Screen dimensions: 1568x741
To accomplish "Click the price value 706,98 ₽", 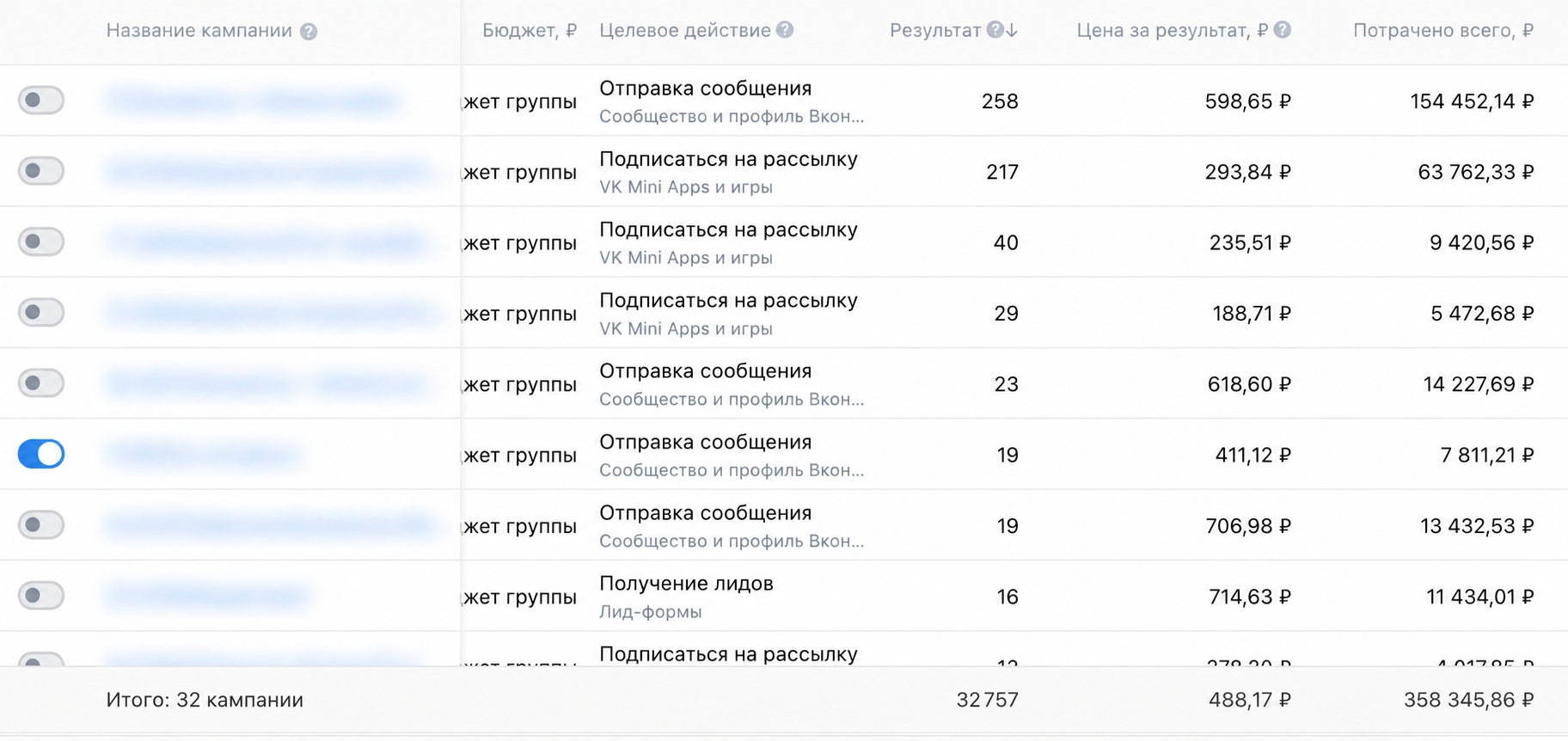I will (x=1248, y=526).
